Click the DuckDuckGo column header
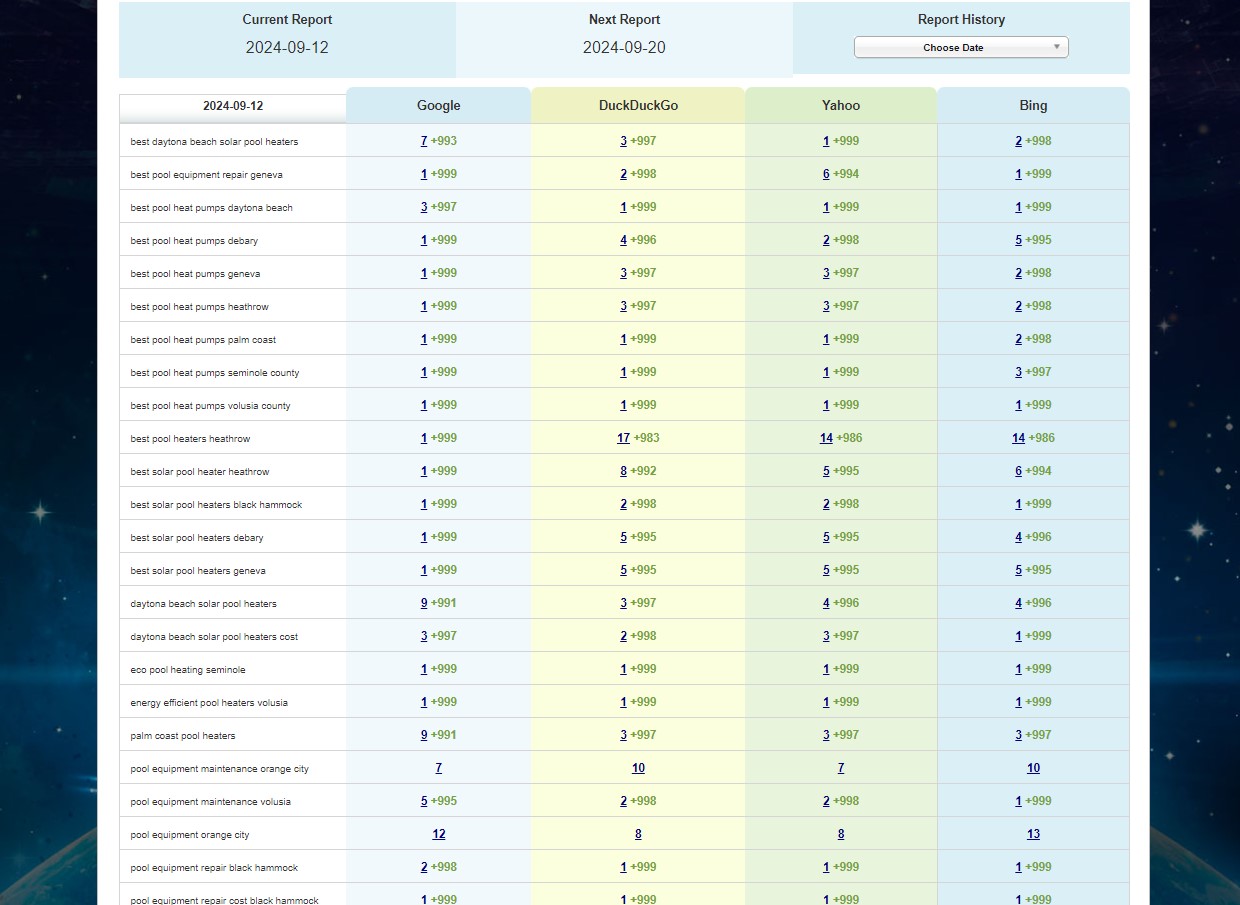The image size is (1240, 905). (638, 106)
